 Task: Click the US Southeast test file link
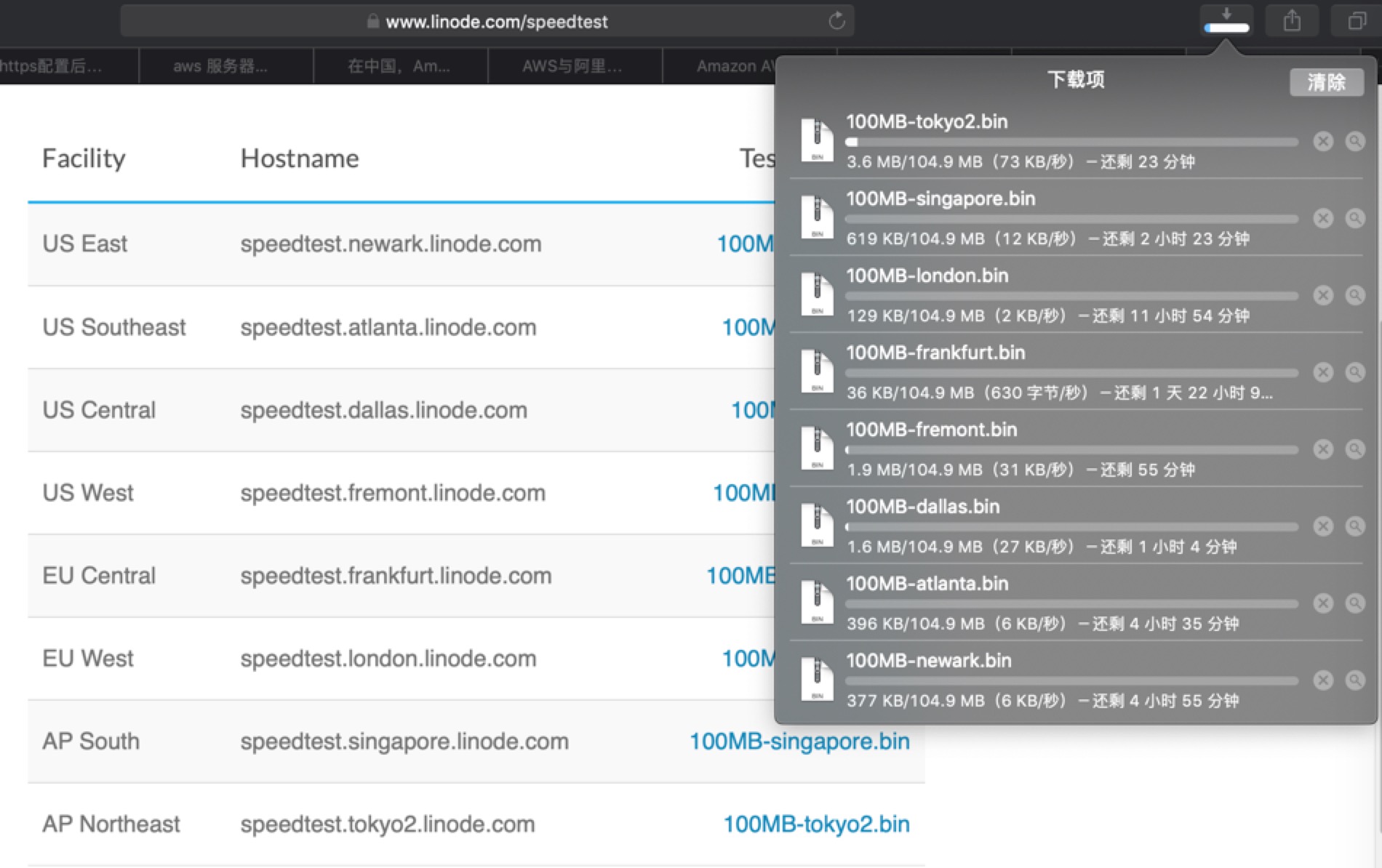pos(748,326)
